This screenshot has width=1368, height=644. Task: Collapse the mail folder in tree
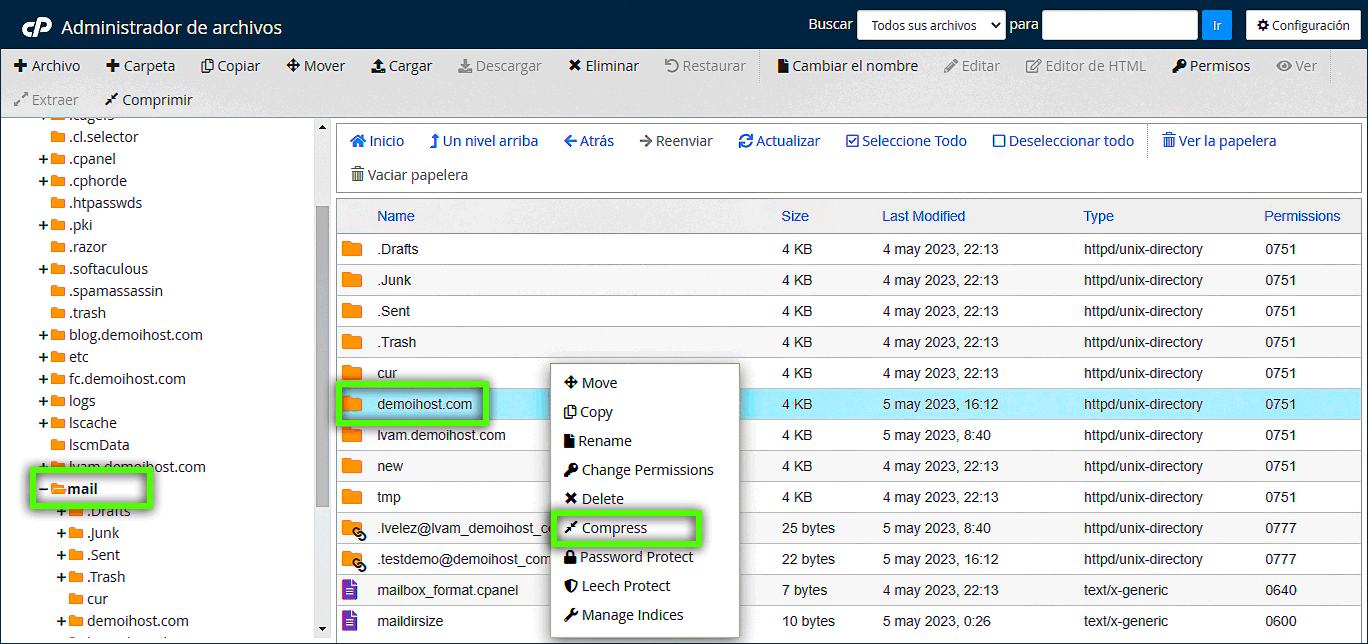(43, 489)
